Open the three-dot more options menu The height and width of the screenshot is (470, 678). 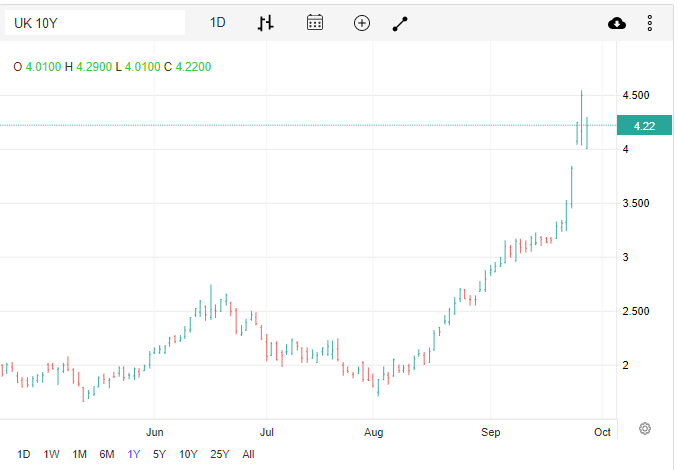coord(649,23)
